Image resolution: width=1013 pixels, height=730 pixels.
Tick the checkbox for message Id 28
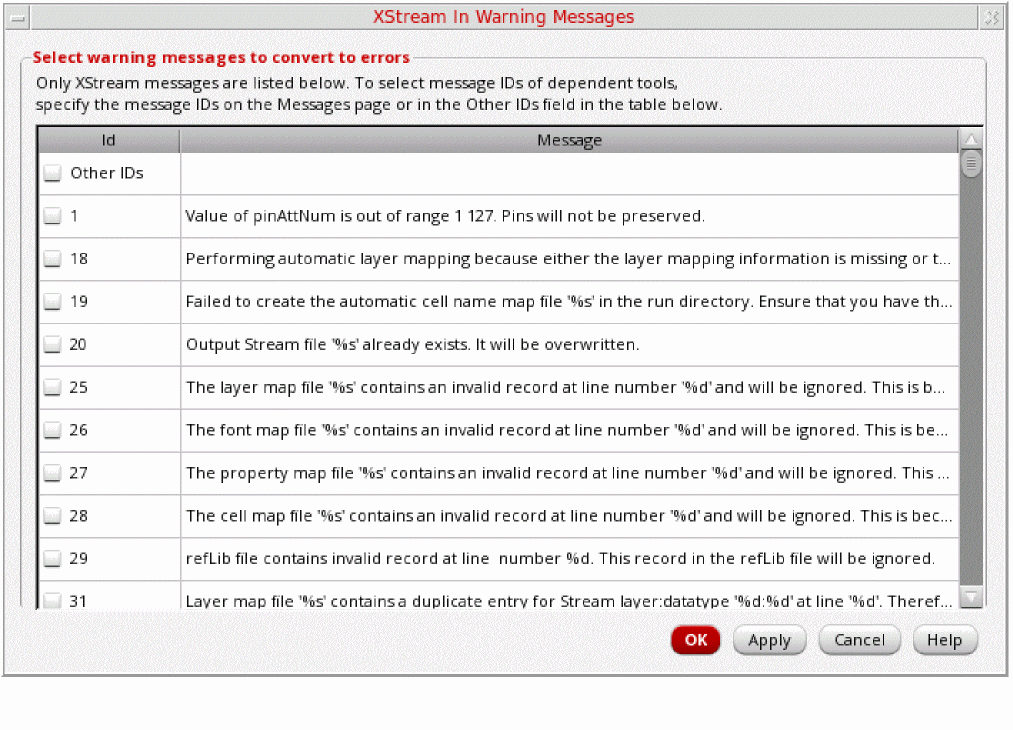click(x=52, y=516)
